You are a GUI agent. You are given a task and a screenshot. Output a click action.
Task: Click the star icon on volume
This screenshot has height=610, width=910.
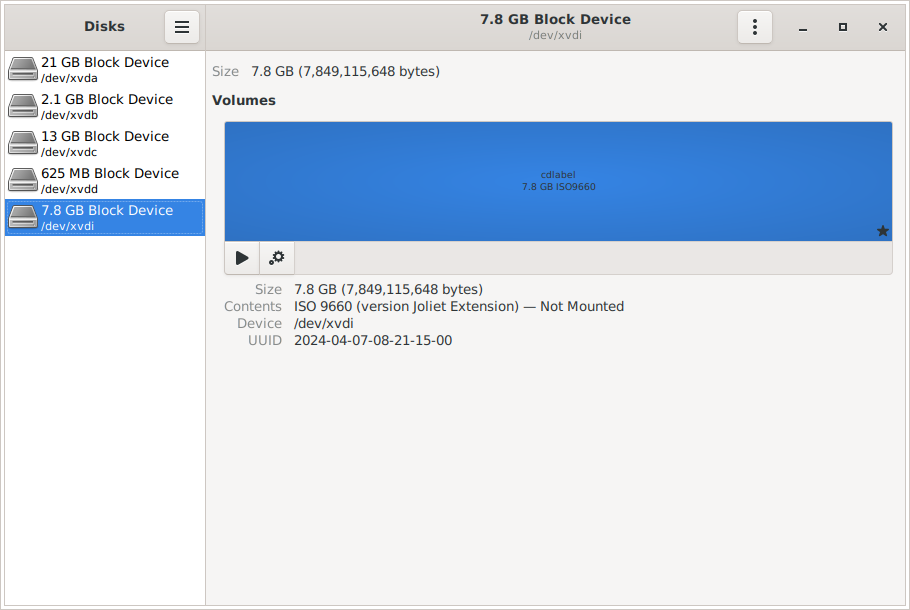click(882, 231)
